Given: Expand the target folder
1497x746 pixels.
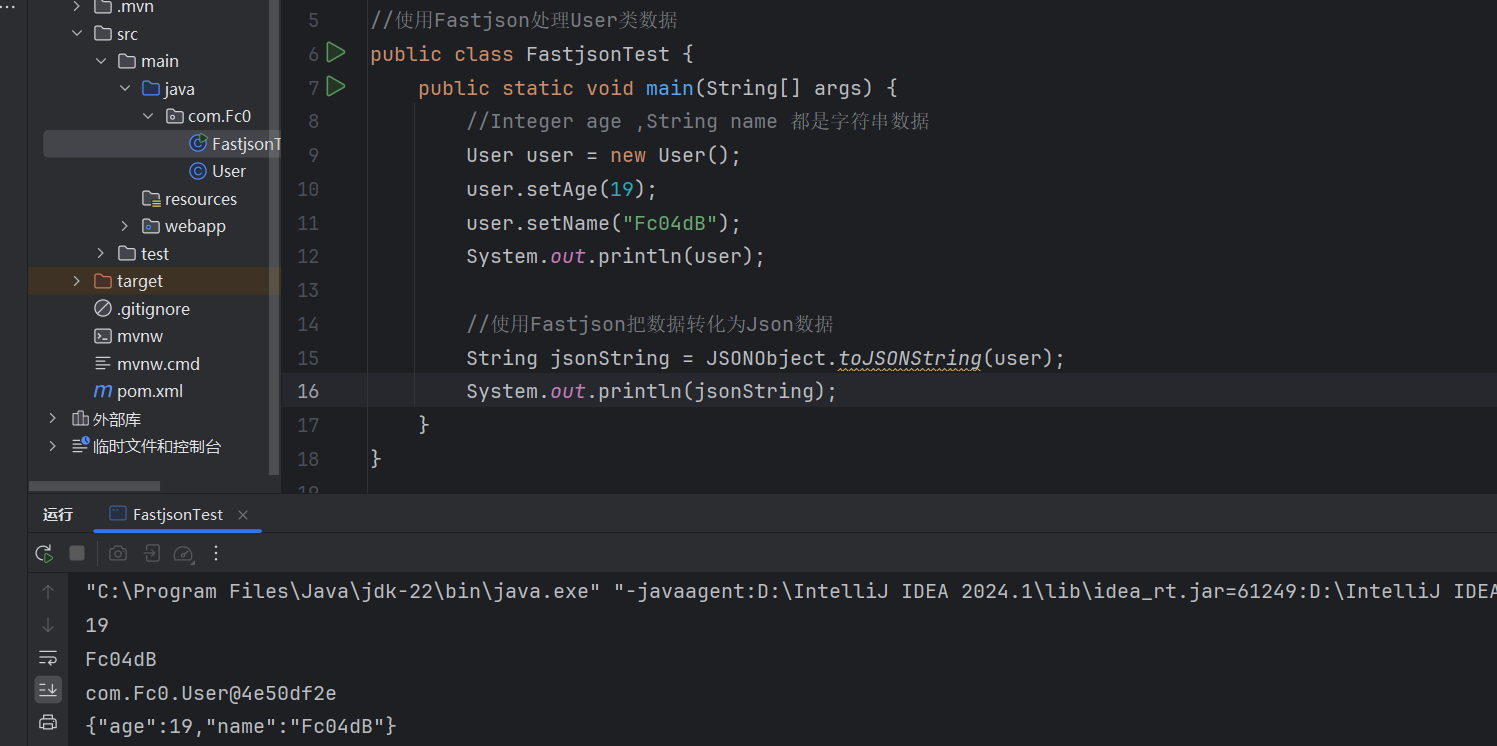Looking at the screenshot, I should click(77, 282).
